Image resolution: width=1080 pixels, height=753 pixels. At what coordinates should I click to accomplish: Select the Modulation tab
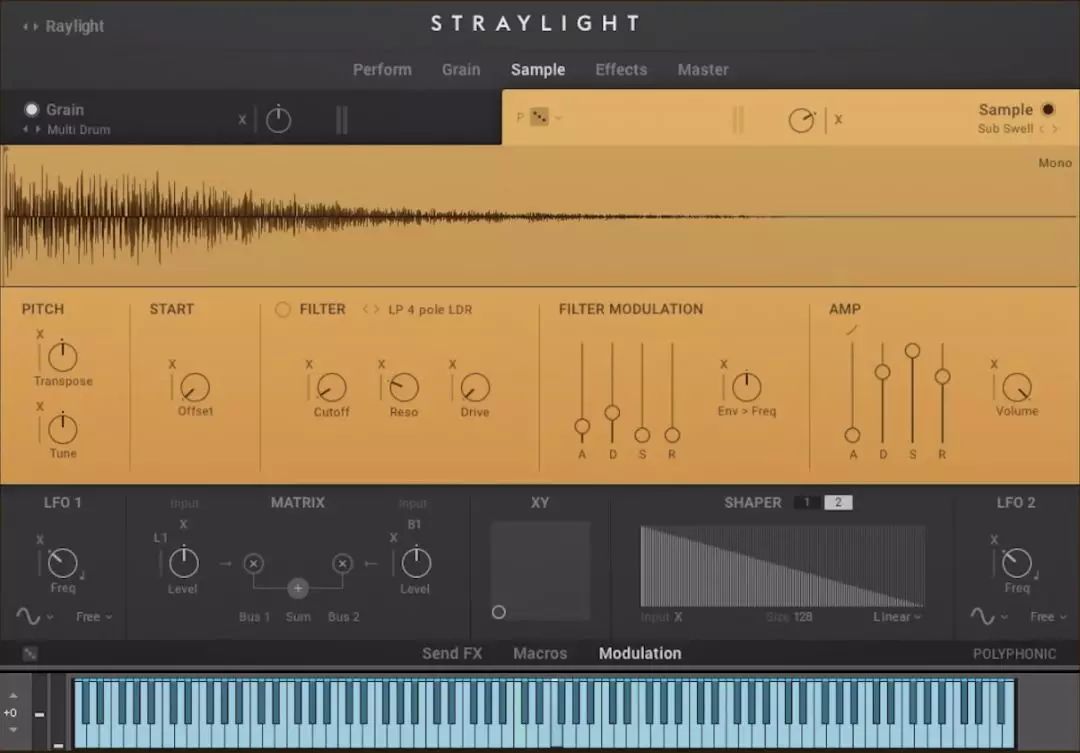coord(640,653)
